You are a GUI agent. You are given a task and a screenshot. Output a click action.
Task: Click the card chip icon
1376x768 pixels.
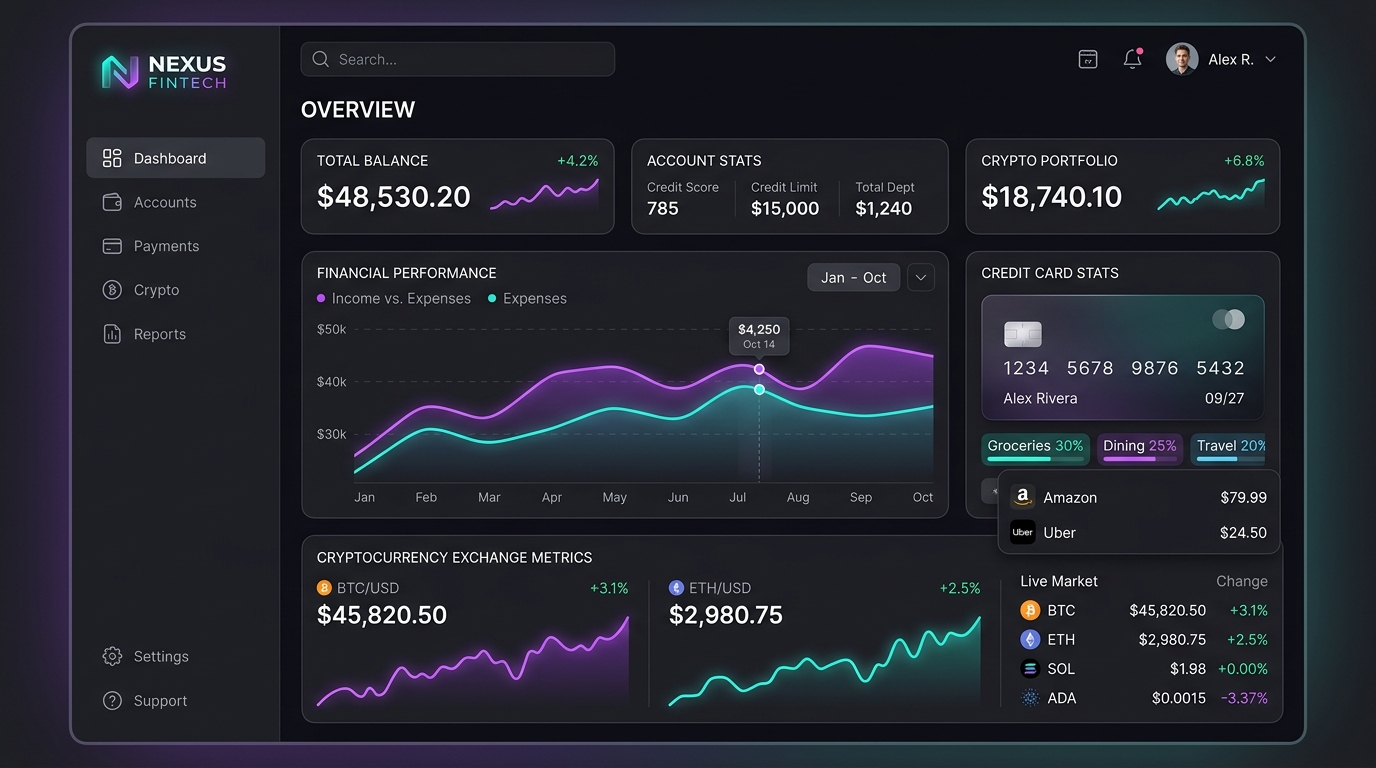[1023, 334]
